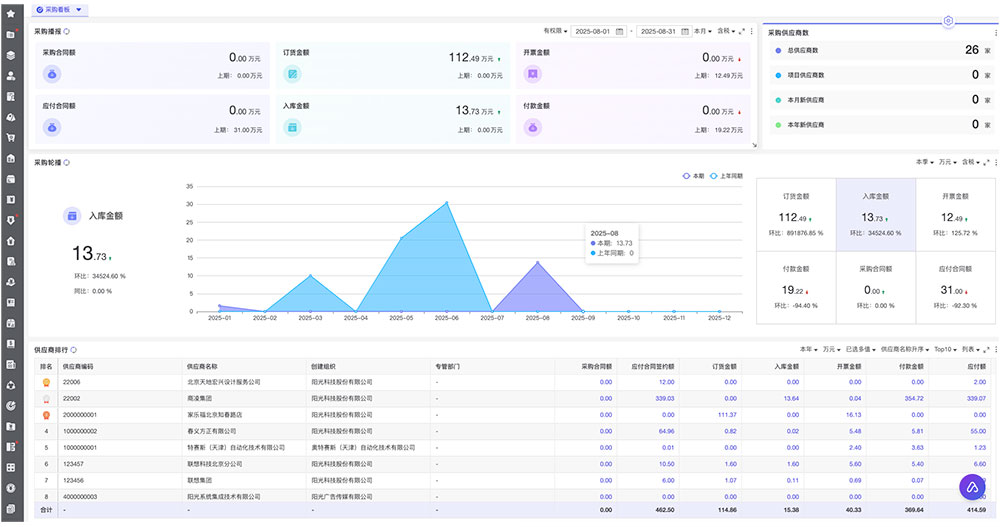Screen dimensions: 1000x527
Task: Select the 付款金额 tile in carousel grid
Action: 795,285
